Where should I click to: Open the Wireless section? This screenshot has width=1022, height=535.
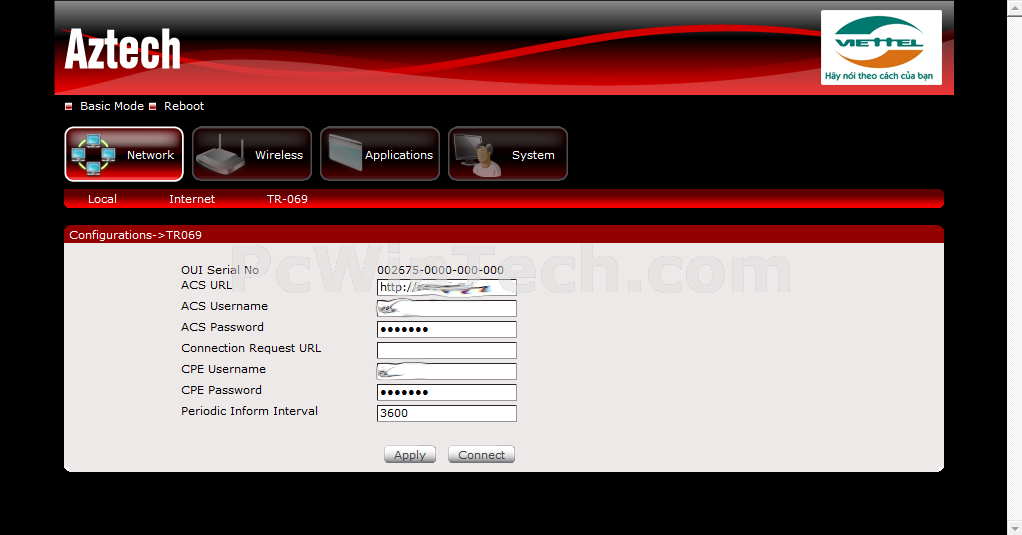[x=252, y=154]
